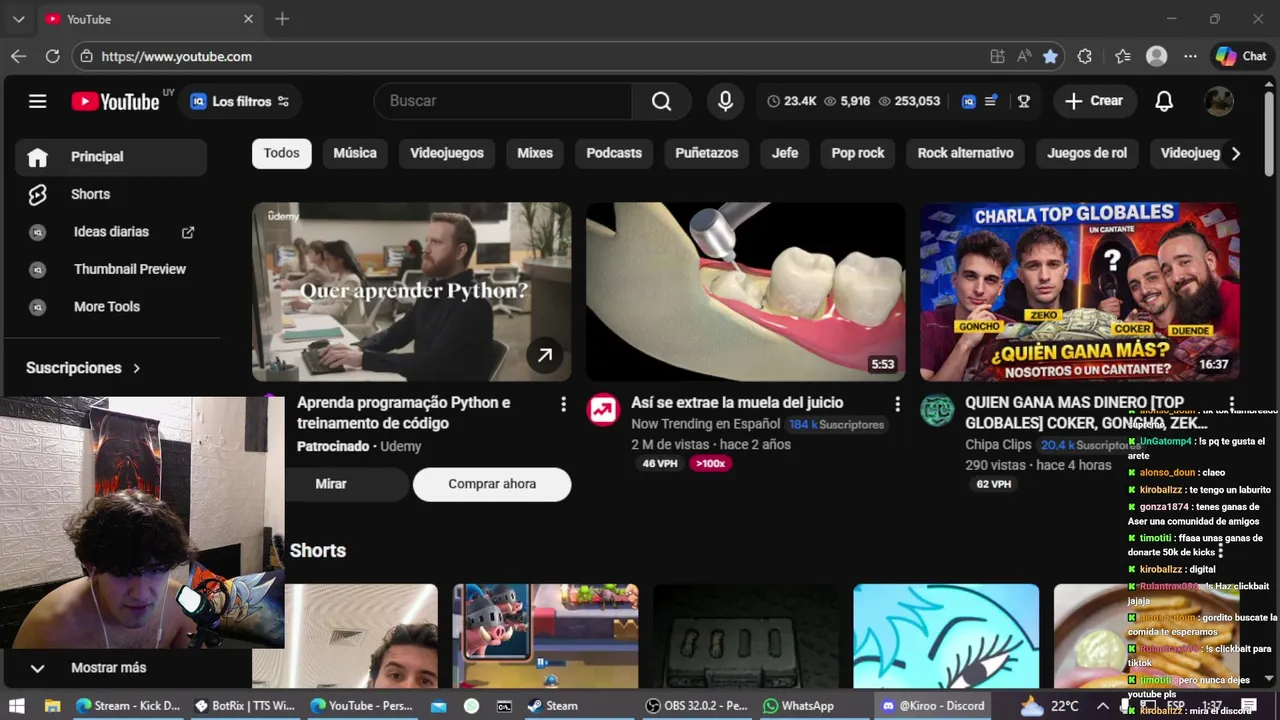
Task: Click the browser back arrow
Action: point(18,57)
